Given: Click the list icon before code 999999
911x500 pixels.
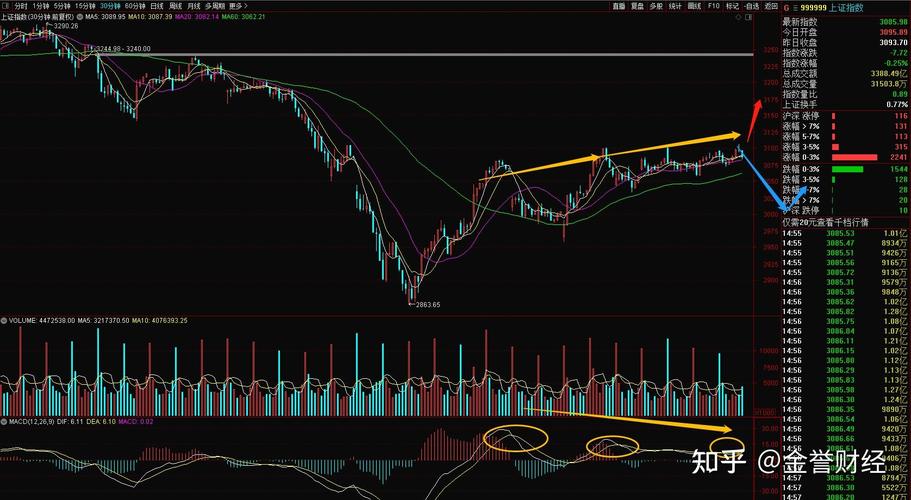Looking at the screenshot, I should tap(796, 6).
